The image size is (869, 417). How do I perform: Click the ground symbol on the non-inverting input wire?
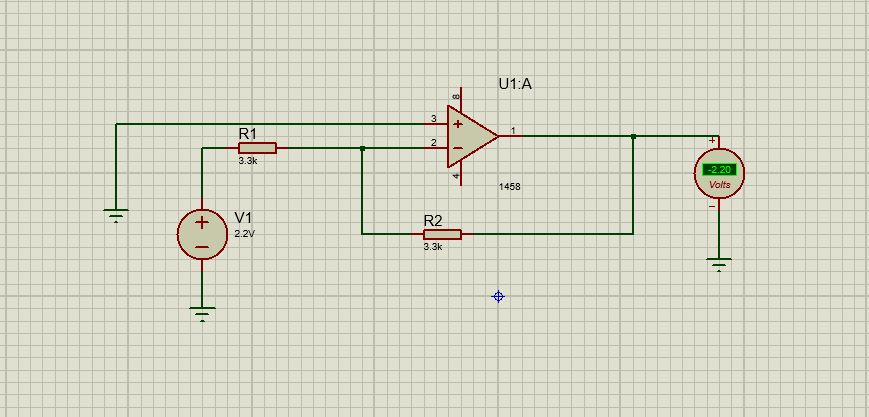[116, 216]
